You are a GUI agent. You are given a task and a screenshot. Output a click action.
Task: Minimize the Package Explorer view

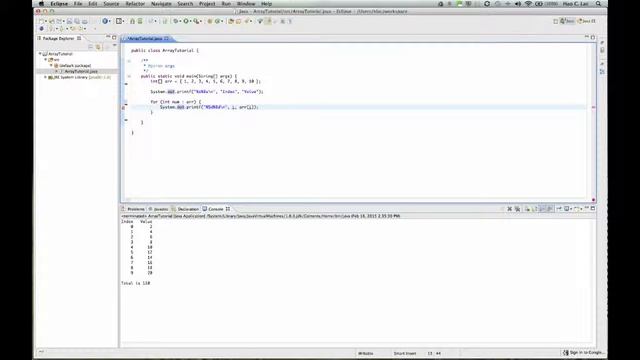click(x=108, y=37)
